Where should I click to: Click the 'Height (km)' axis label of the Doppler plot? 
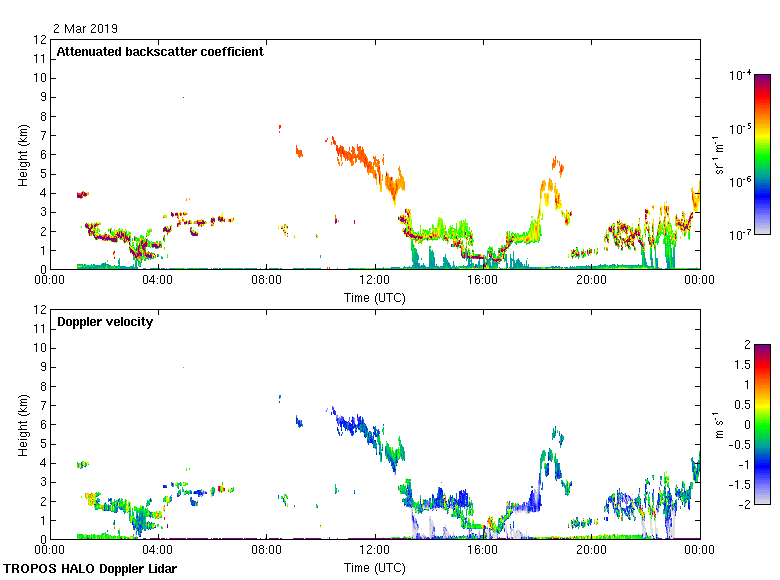tap(22, 424)
